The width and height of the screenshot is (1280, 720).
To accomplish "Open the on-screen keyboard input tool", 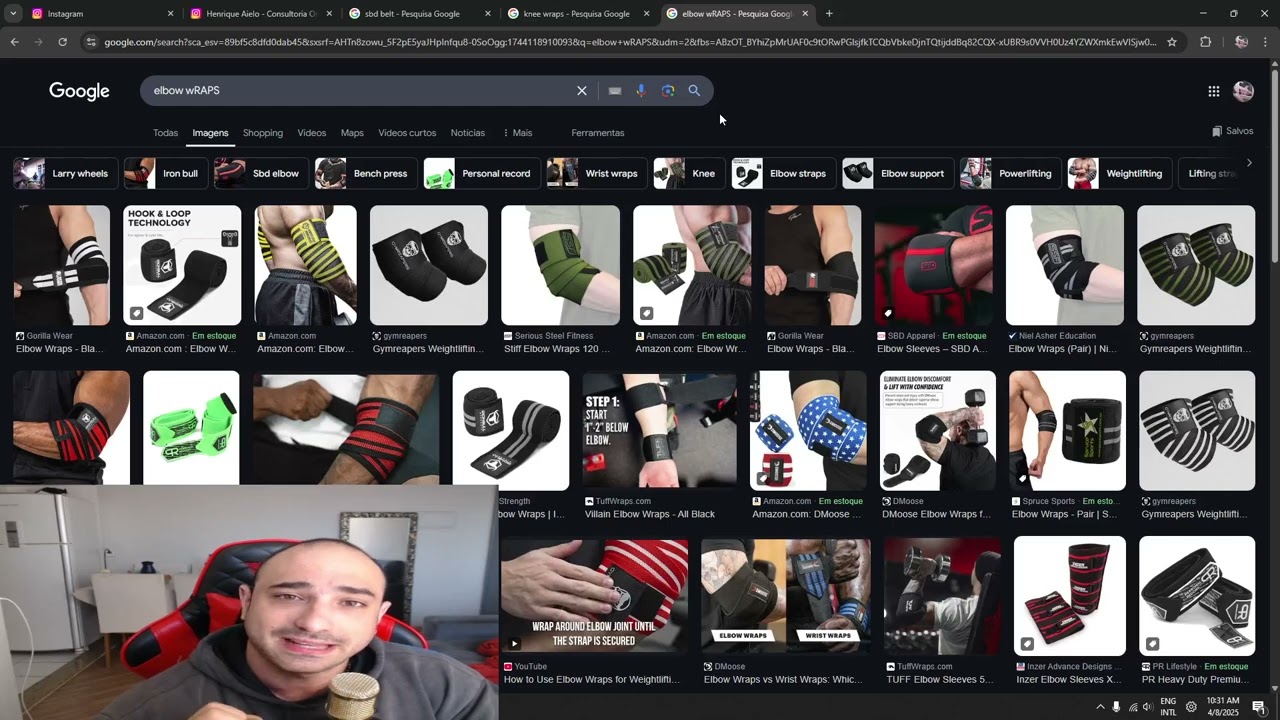I will (x=615, y=90).
